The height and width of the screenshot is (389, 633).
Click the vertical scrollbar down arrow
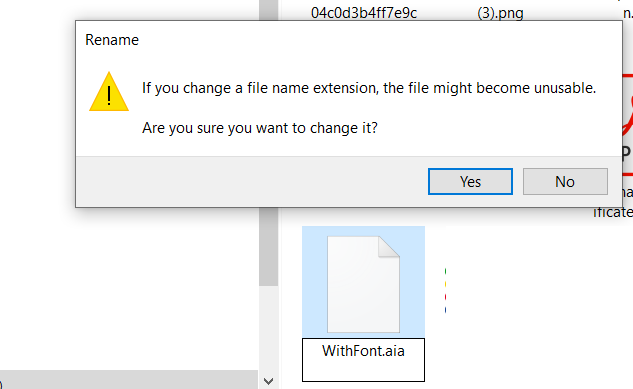tap(268, 381)
